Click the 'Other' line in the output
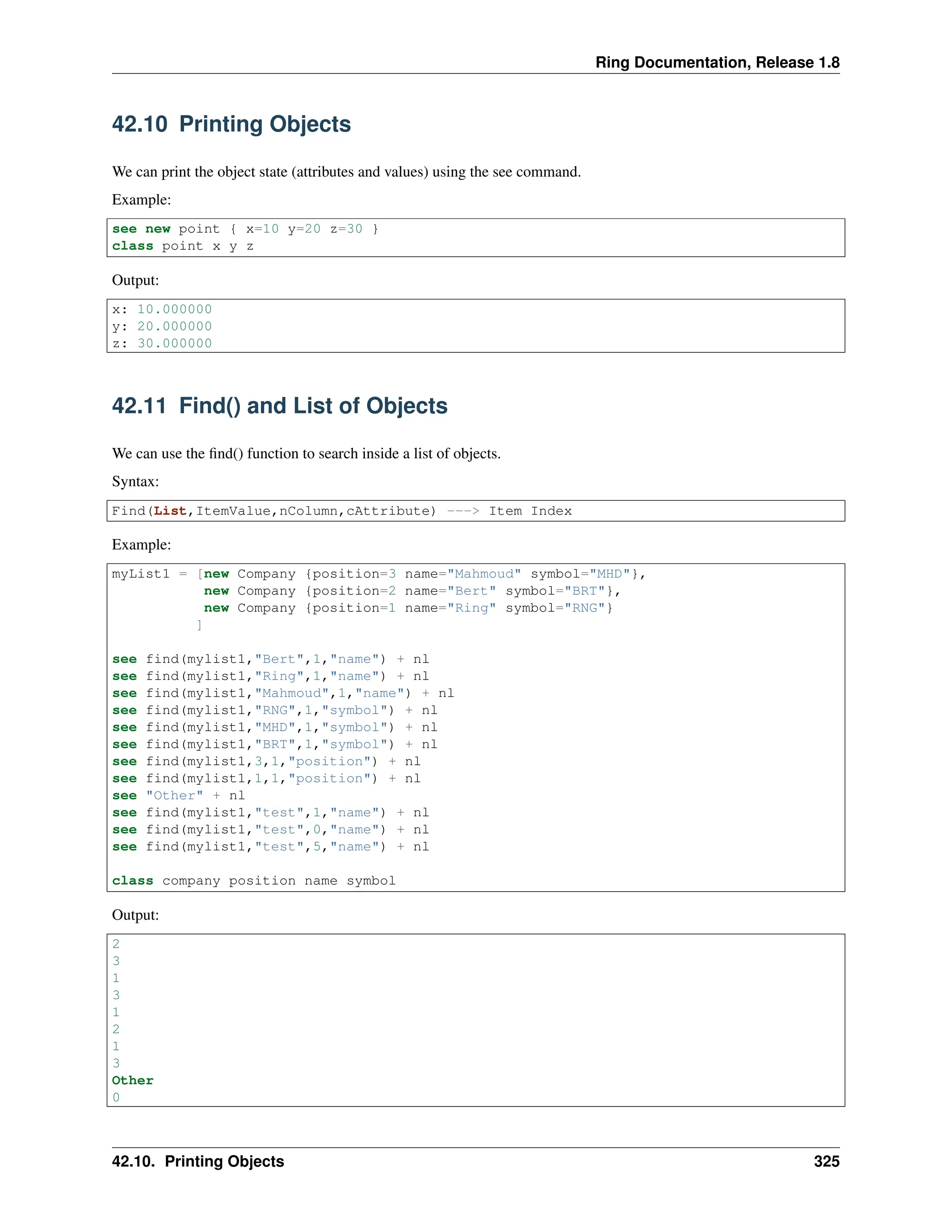The width and height of the screenshot is (952, 1232). coord(132,1080)
